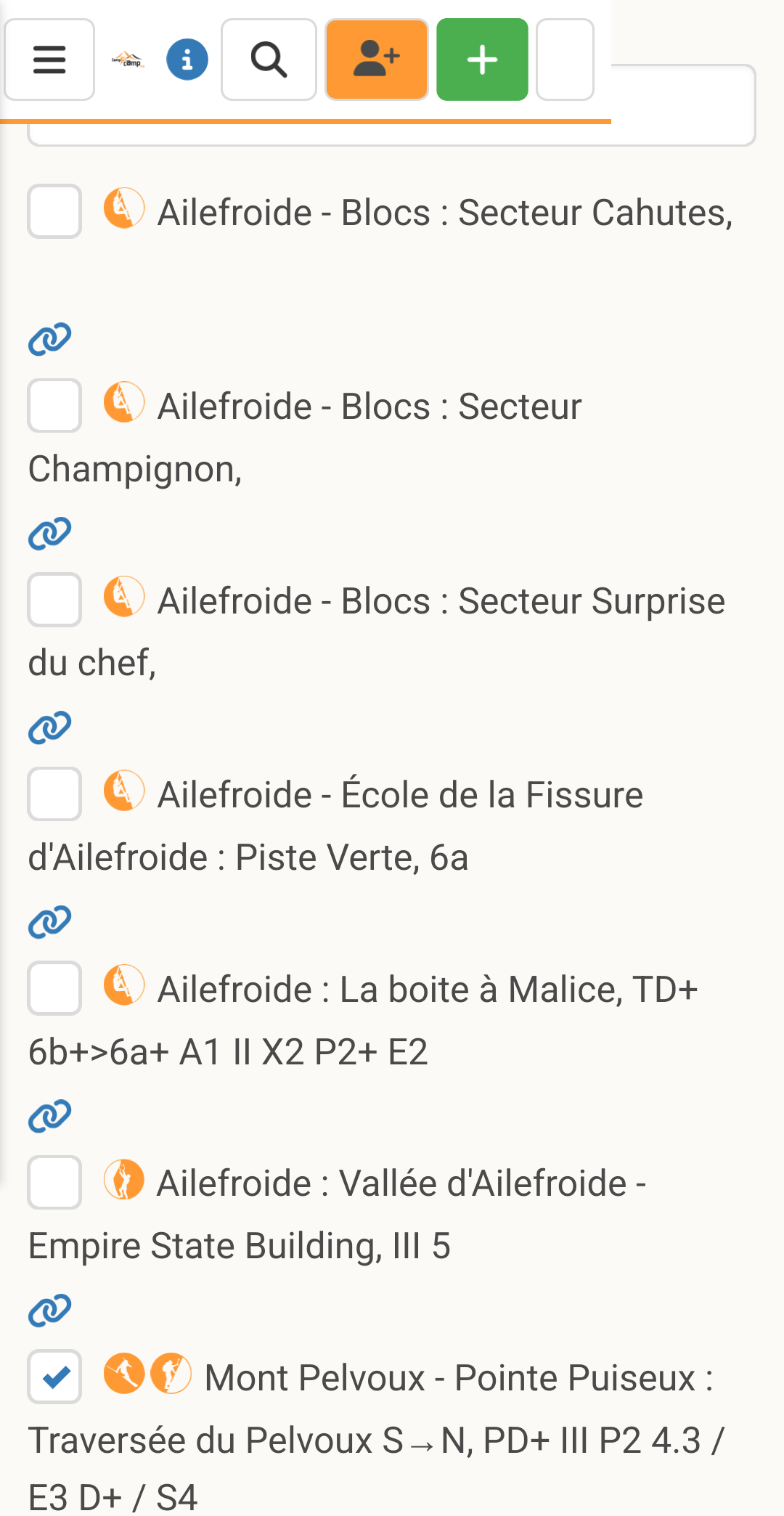Click the skiing activity icon for Mont Pelvoux
The width and height of the screenshot is (784, 1516).
(x=124, y=1374)
